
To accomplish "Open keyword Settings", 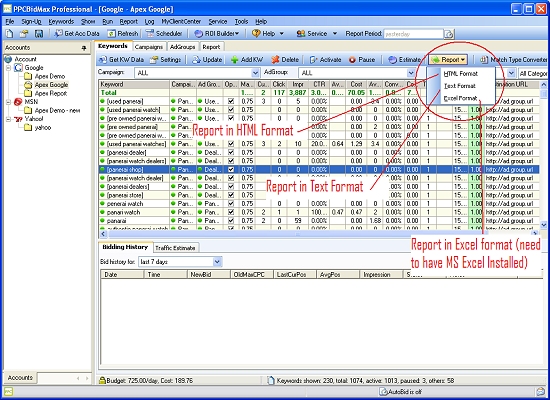I will (x=165, y=60).
